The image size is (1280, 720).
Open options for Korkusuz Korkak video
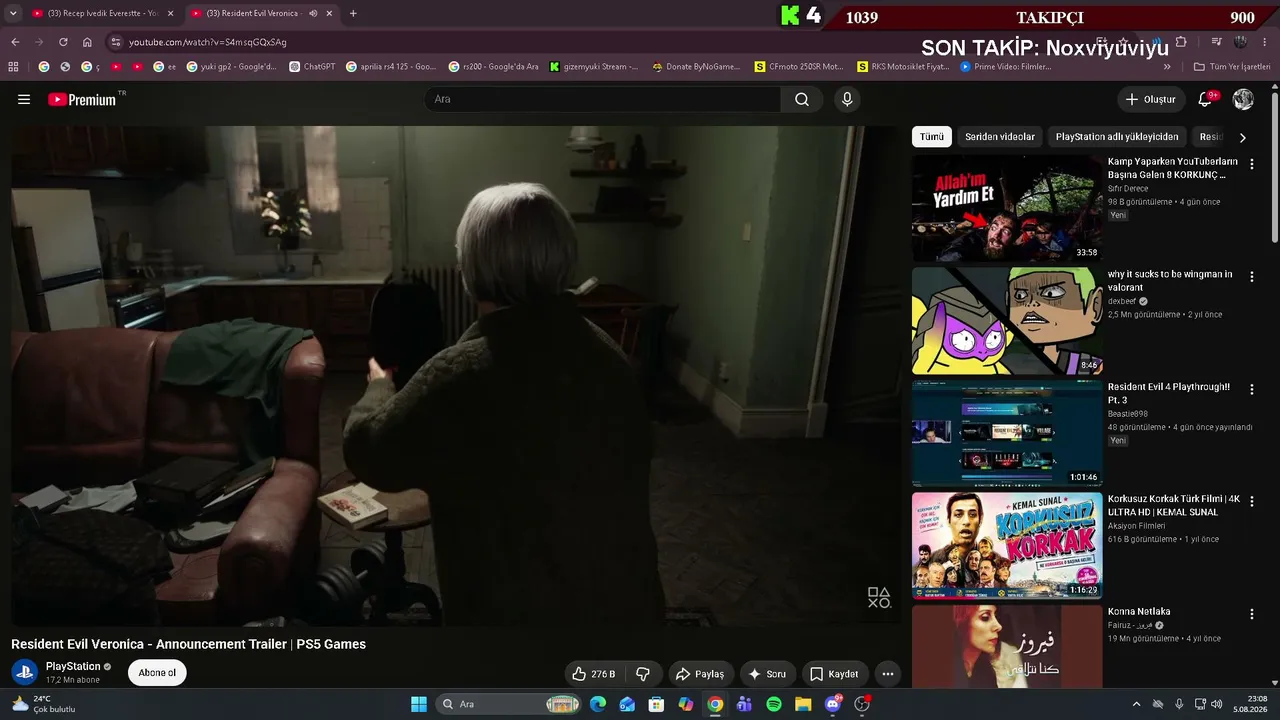click(1251, 501)
